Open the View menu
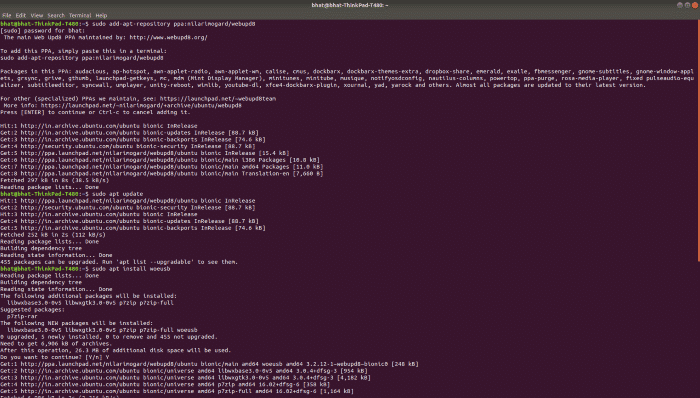The width and height of the screenshot is (700, 398). tap(37, 15)
